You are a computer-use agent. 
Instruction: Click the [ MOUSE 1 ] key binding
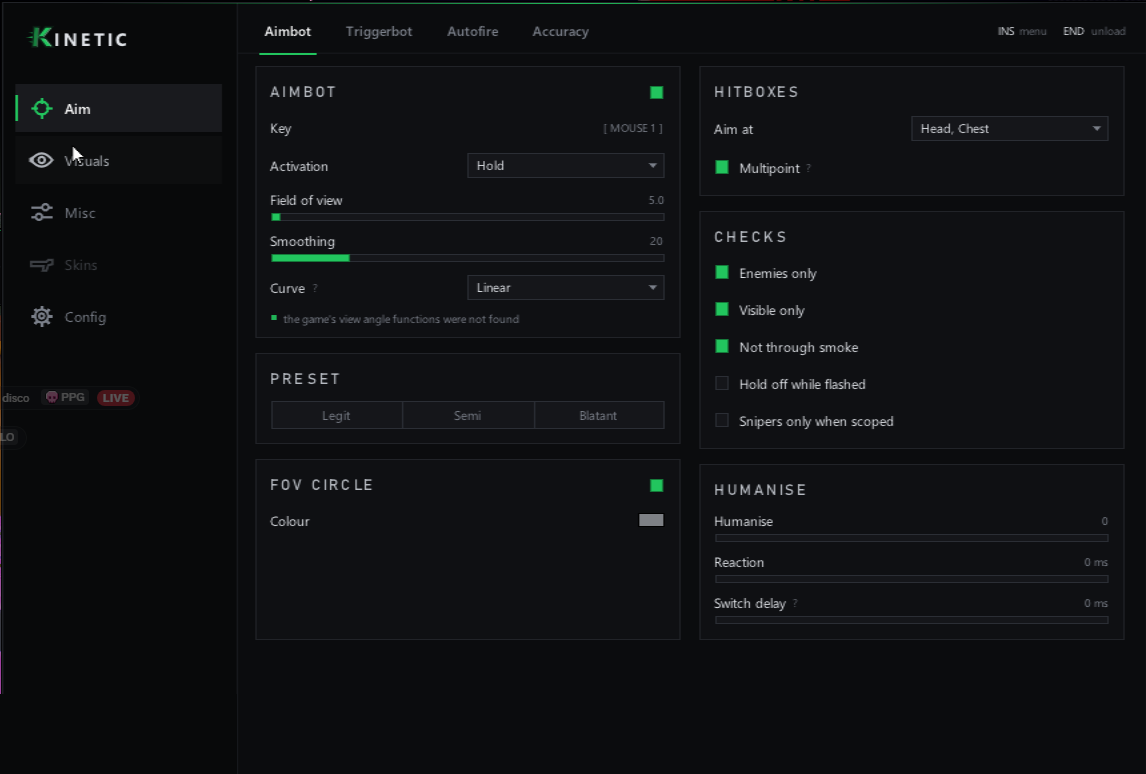633,128
